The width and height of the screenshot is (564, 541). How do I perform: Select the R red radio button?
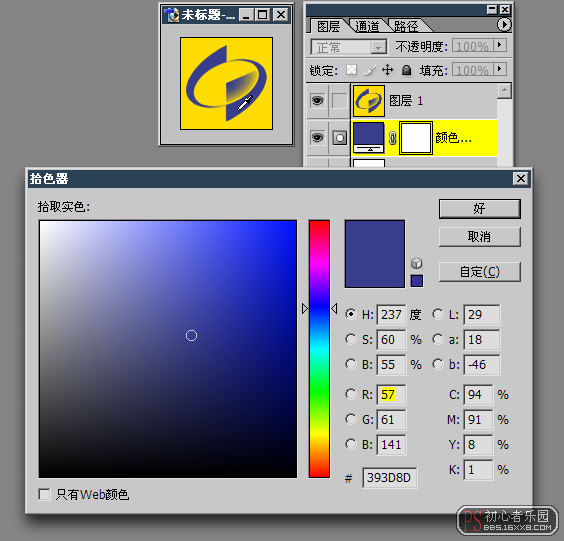(x=351, y=394)
